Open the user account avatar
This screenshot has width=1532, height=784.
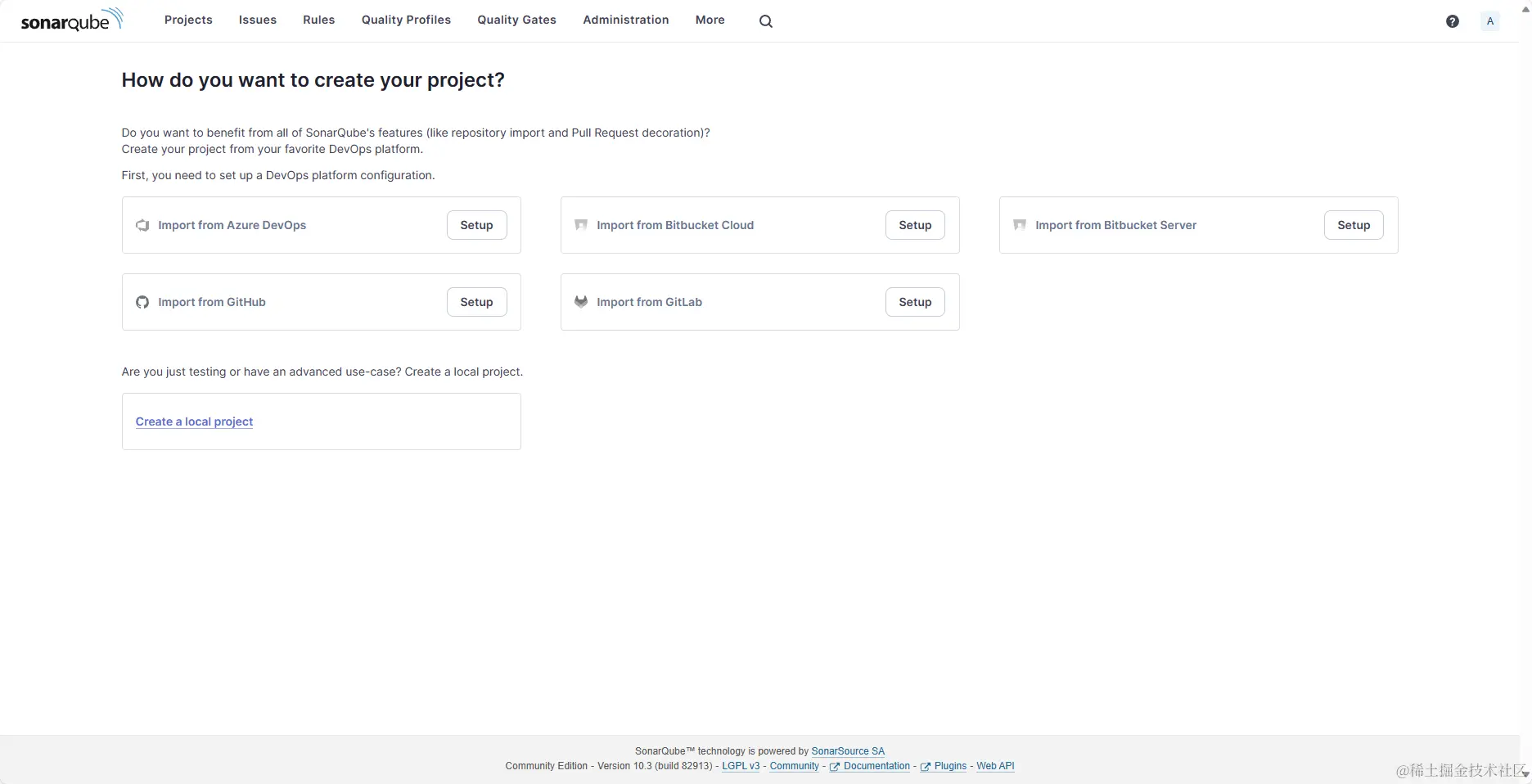[x=1490, y=21]
